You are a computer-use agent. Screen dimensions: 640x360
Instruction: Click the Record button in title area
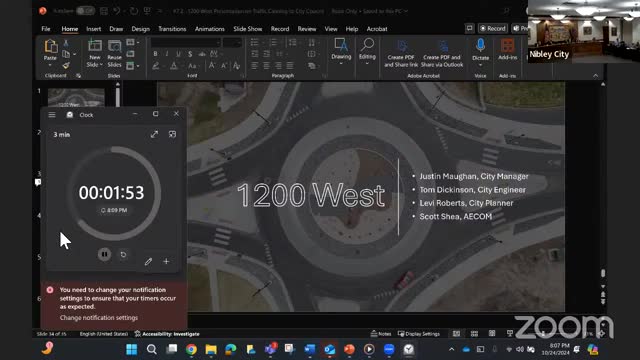click(x=493, y=28)
